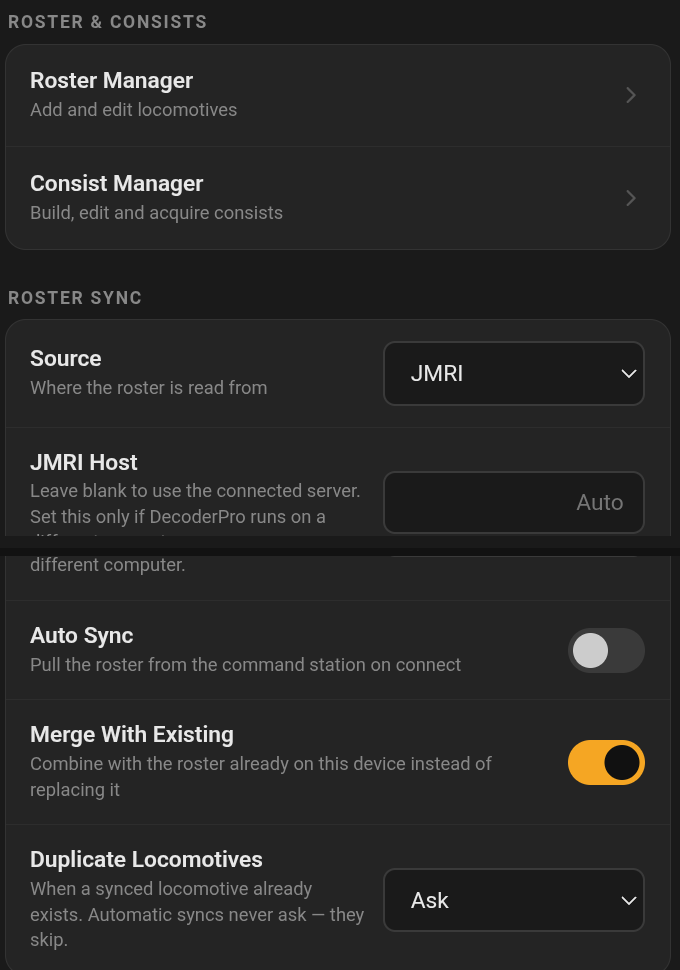This screenshot has width=680, height=970.
Task: Enable the Auto Sync toggle
Action: [606, 650]
